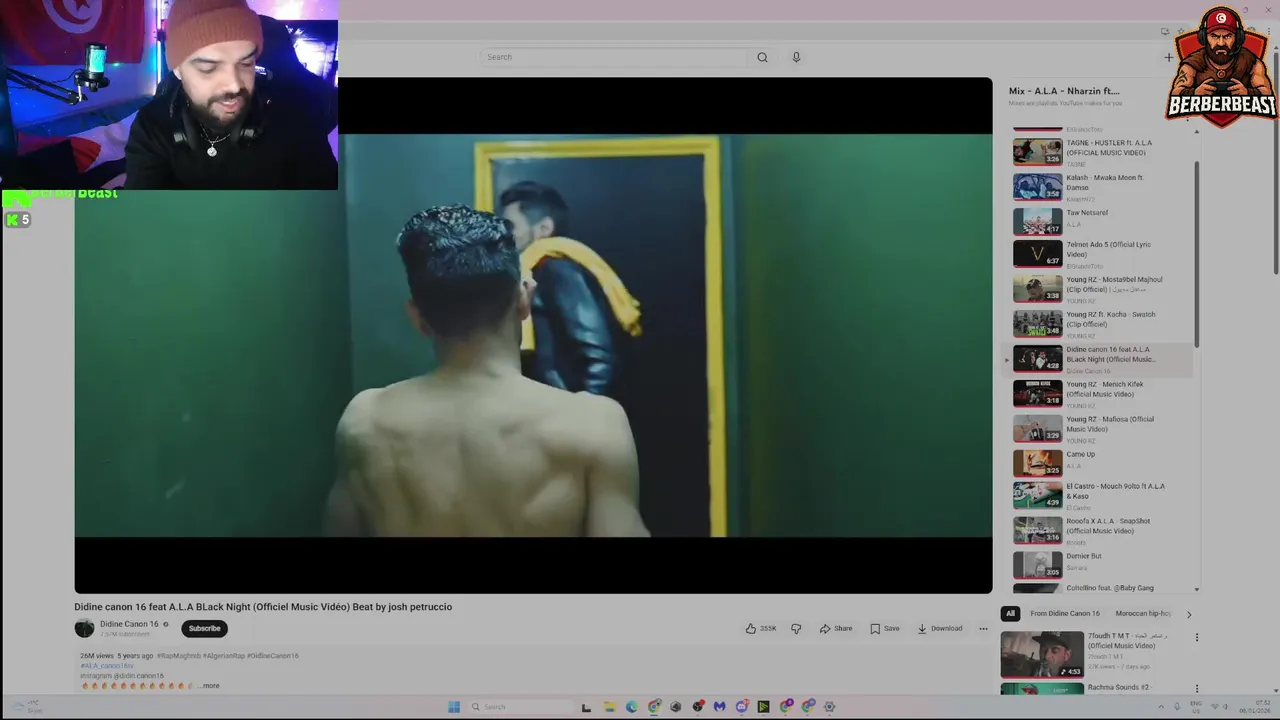
Task: Click the Create plus icon in header
Action: coord(1168,57)
